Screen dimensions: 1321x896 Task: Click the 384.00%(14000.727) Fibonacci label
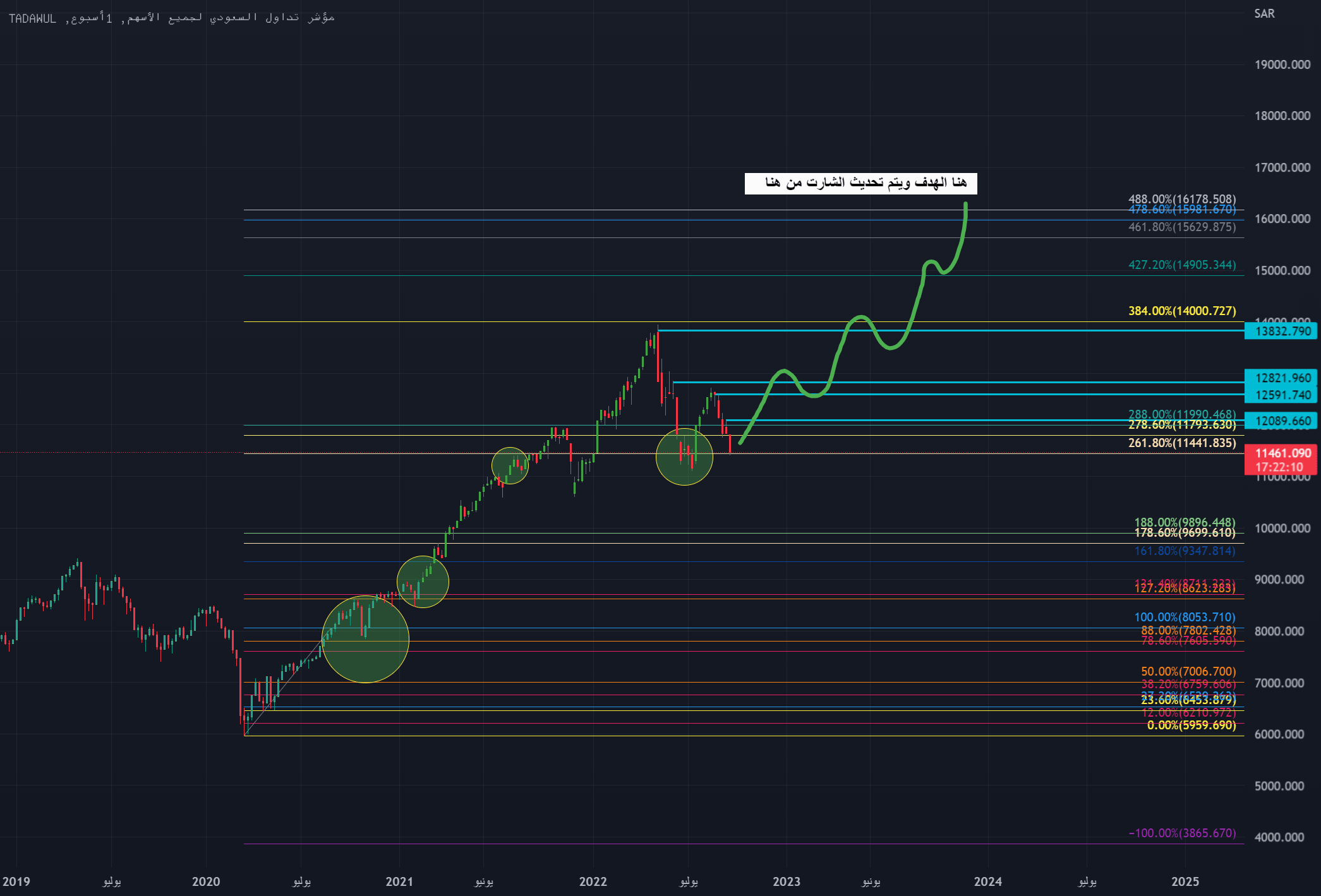(x=1181, y=311)
